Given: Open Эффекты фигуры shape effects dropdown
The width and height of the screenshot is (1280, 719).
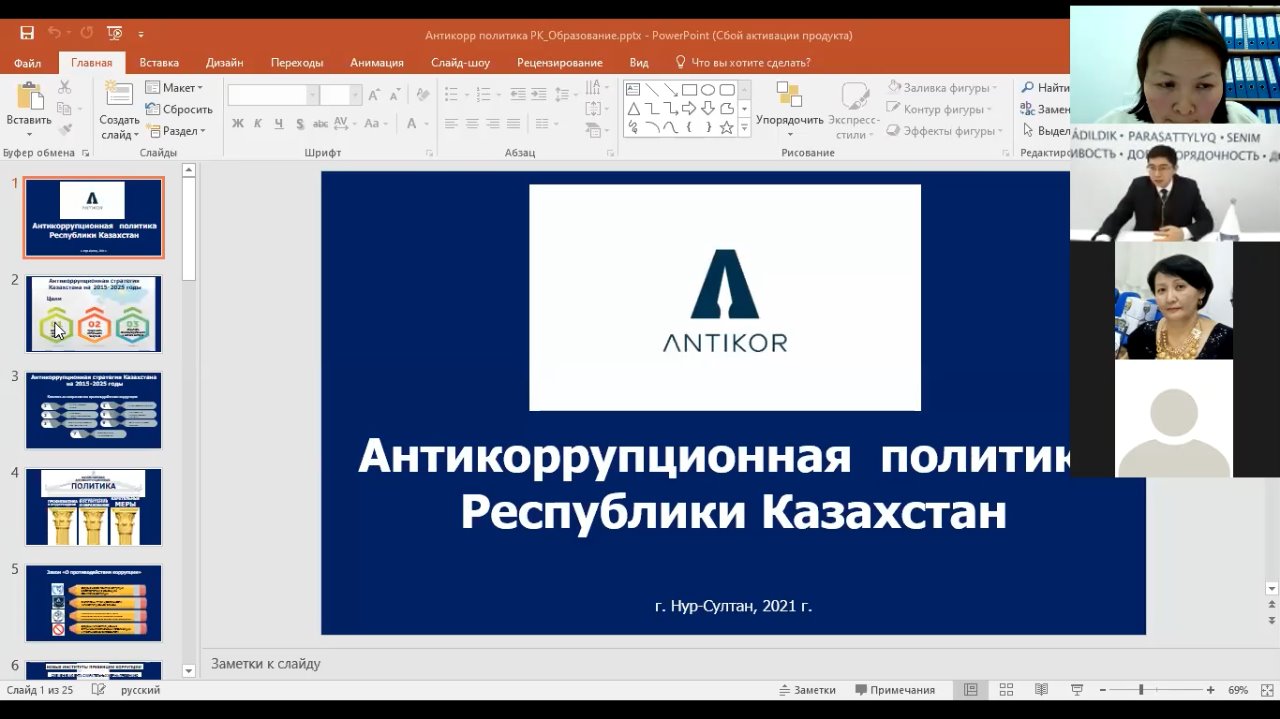Looking at the screenshot, I should (945, 131).
